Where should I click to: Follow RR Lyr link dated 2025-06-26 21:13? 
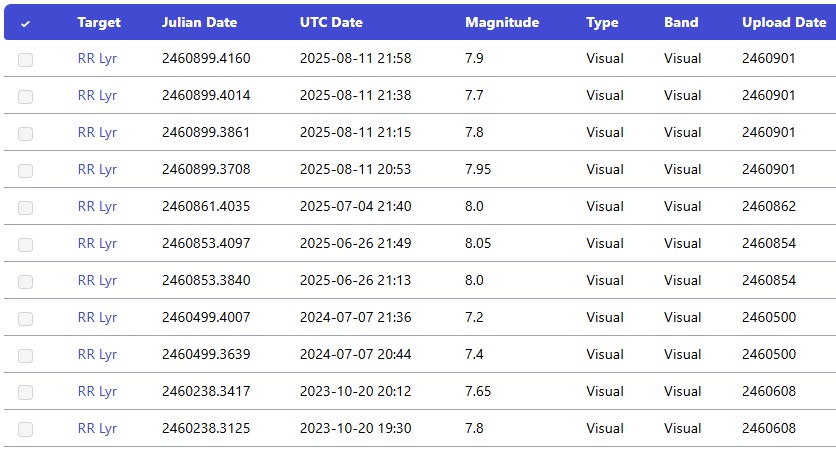coord(97,280)
